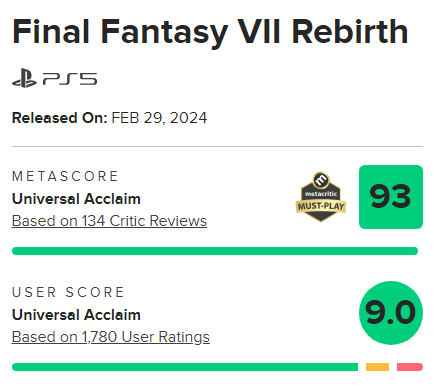Click the USER SCORE section heading

(x=68, y=292)
